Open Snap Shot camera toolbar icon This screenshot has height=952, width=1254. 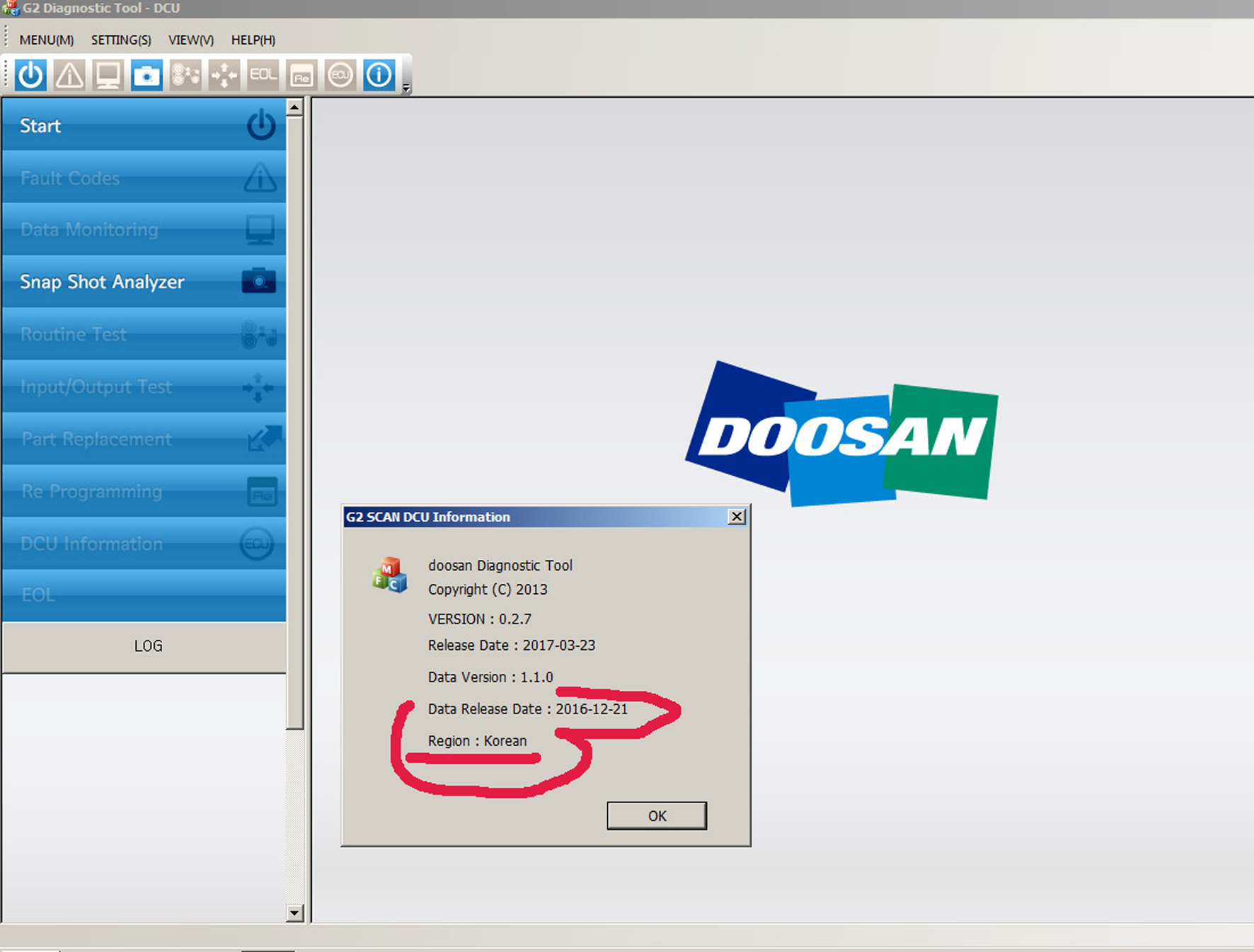point(146,75)
